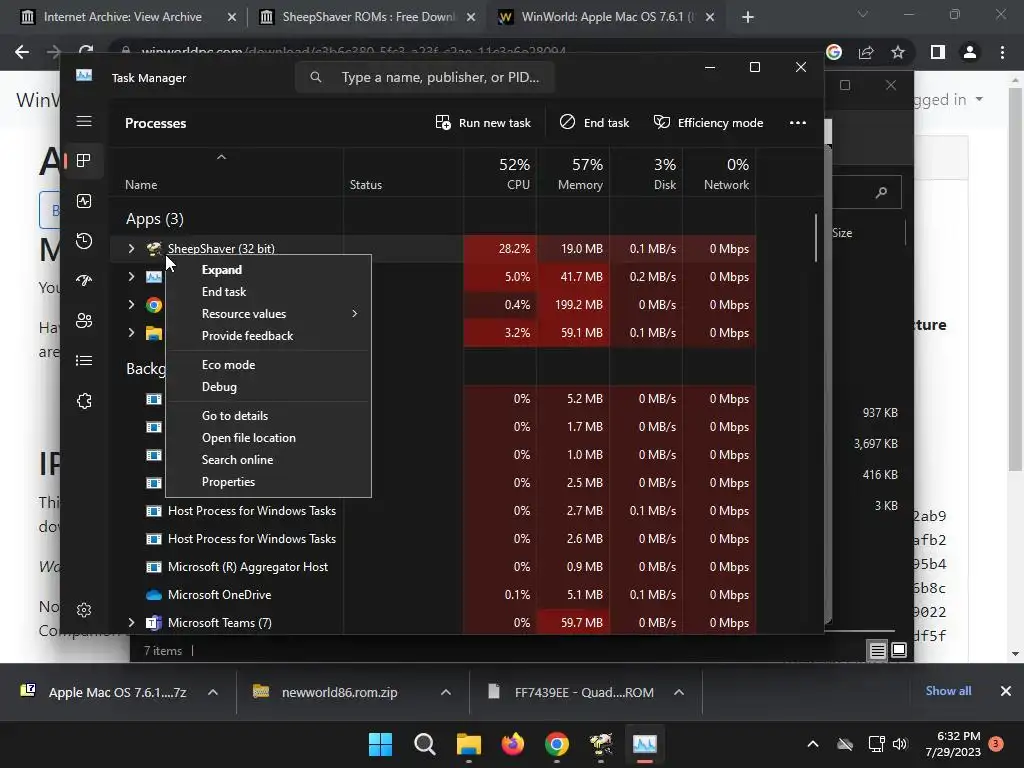The width and height of the screenshot is (1024, 768).
Task: Click Task Manager process list scrollbar
Action: coord(816,238)
